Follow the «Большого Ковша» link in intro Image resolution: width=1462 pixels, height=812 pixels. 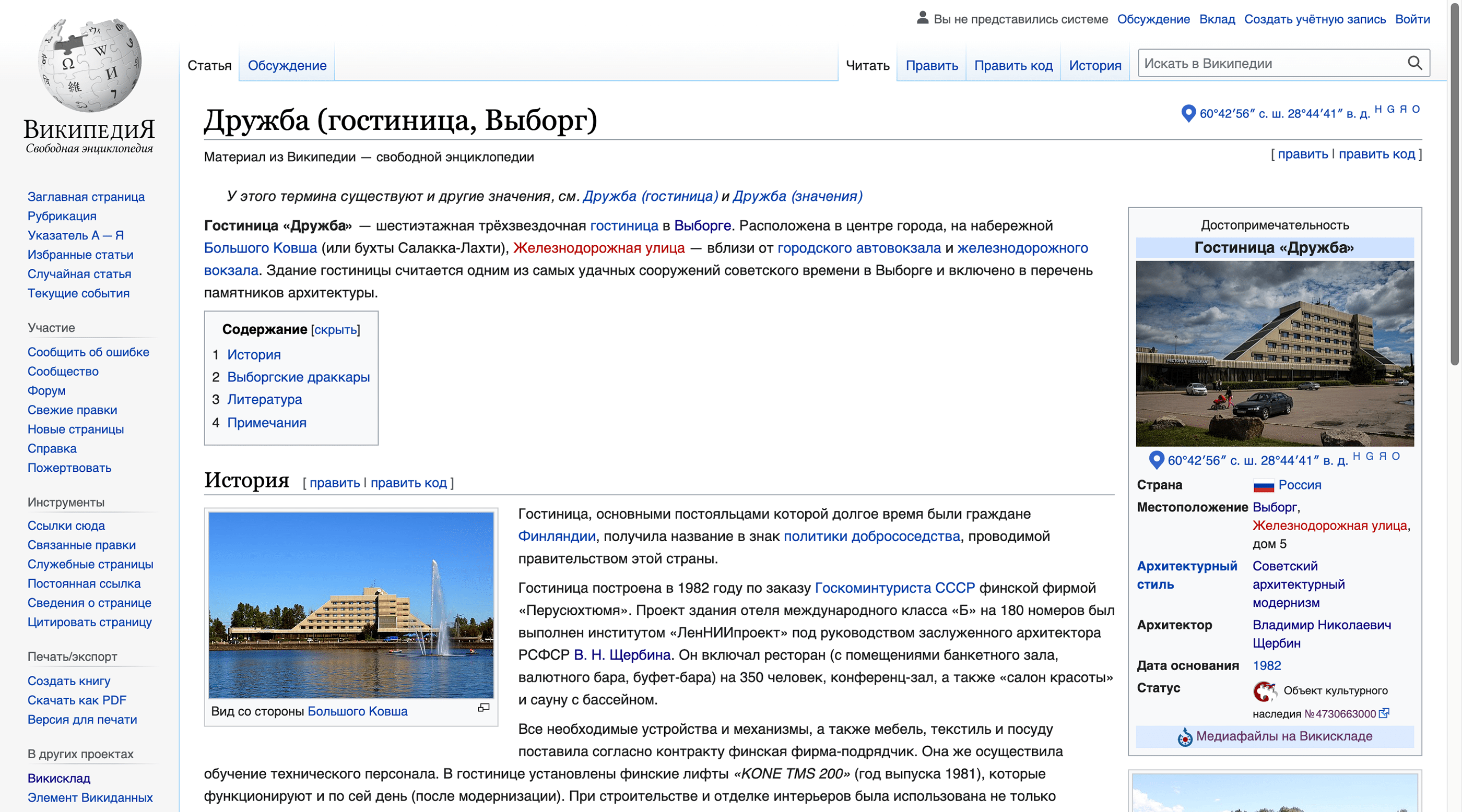click(x=261, y=248)
